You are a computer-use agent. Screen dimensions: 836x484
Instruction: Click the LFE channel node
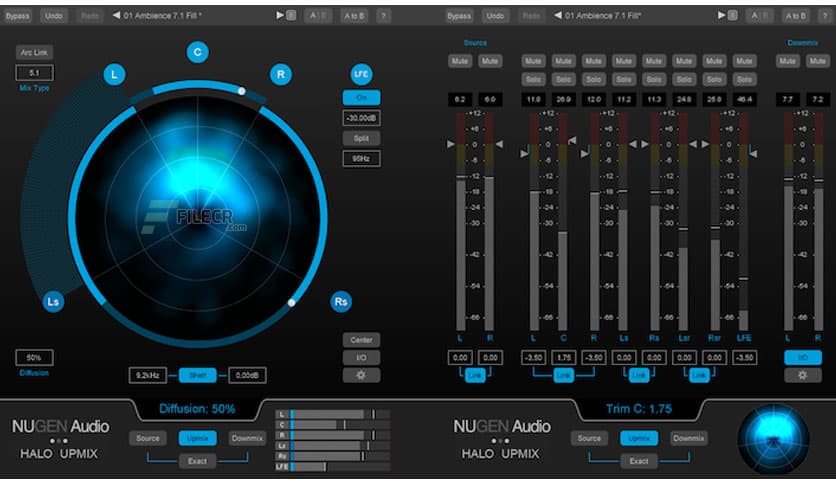coord(361,74)
